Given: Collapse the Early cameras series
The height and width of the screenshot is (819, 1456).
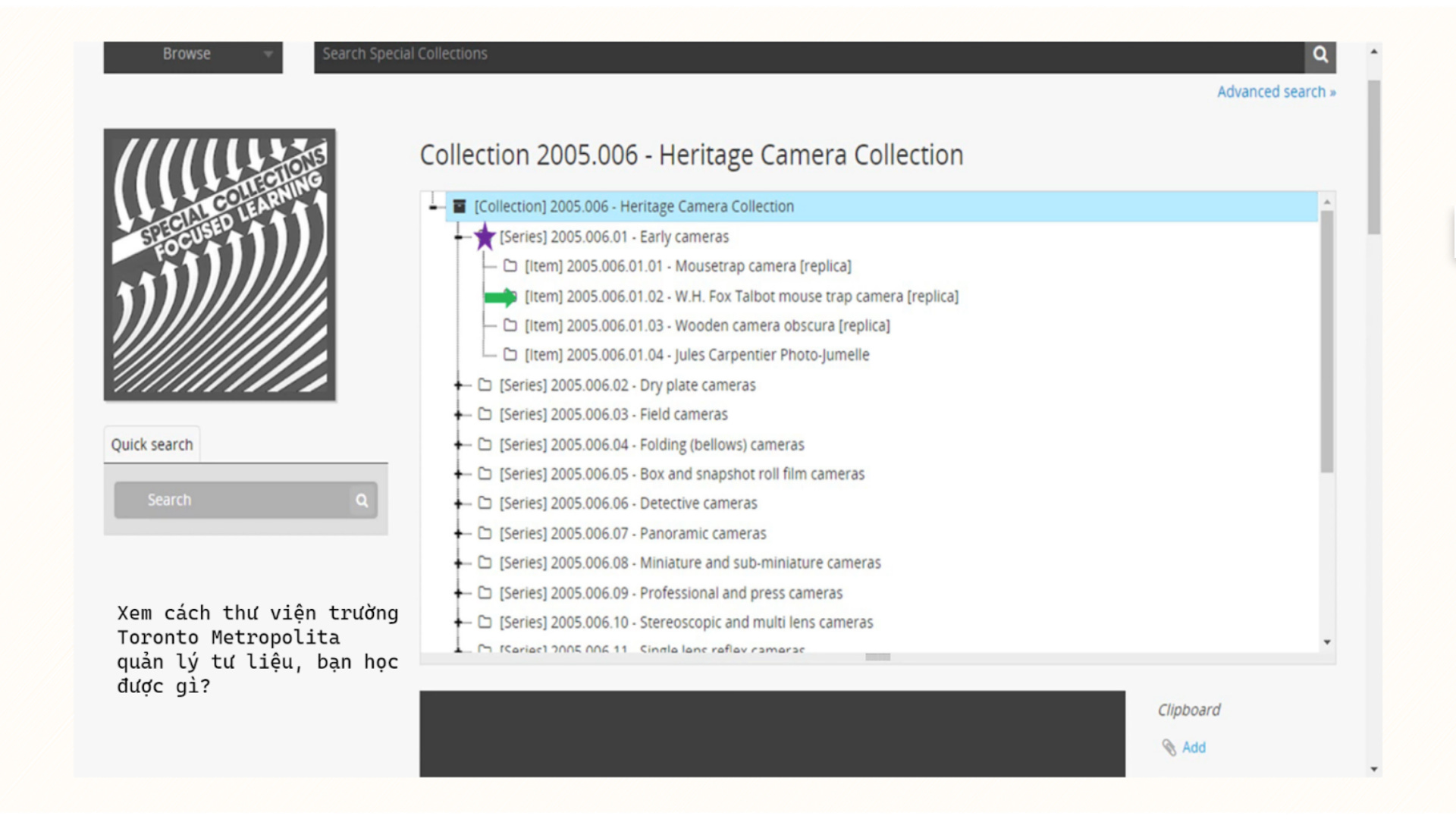Looking at the screenshot, I should coord(458,237).
